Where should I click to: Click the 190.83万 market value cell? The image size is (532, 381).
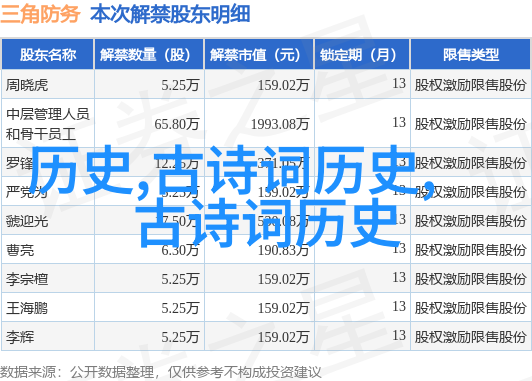(283, 250)
